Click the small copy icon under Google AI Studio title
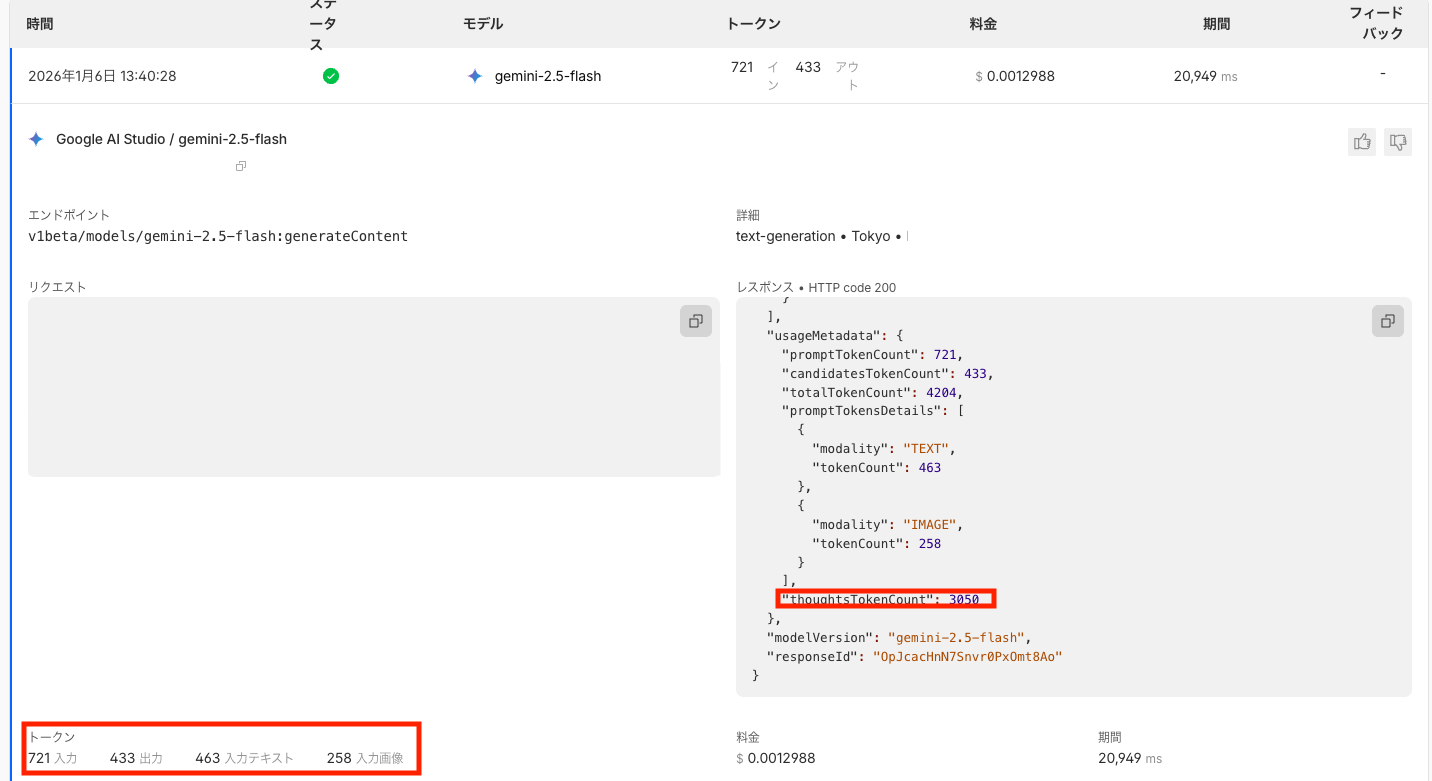 [241, 166]
